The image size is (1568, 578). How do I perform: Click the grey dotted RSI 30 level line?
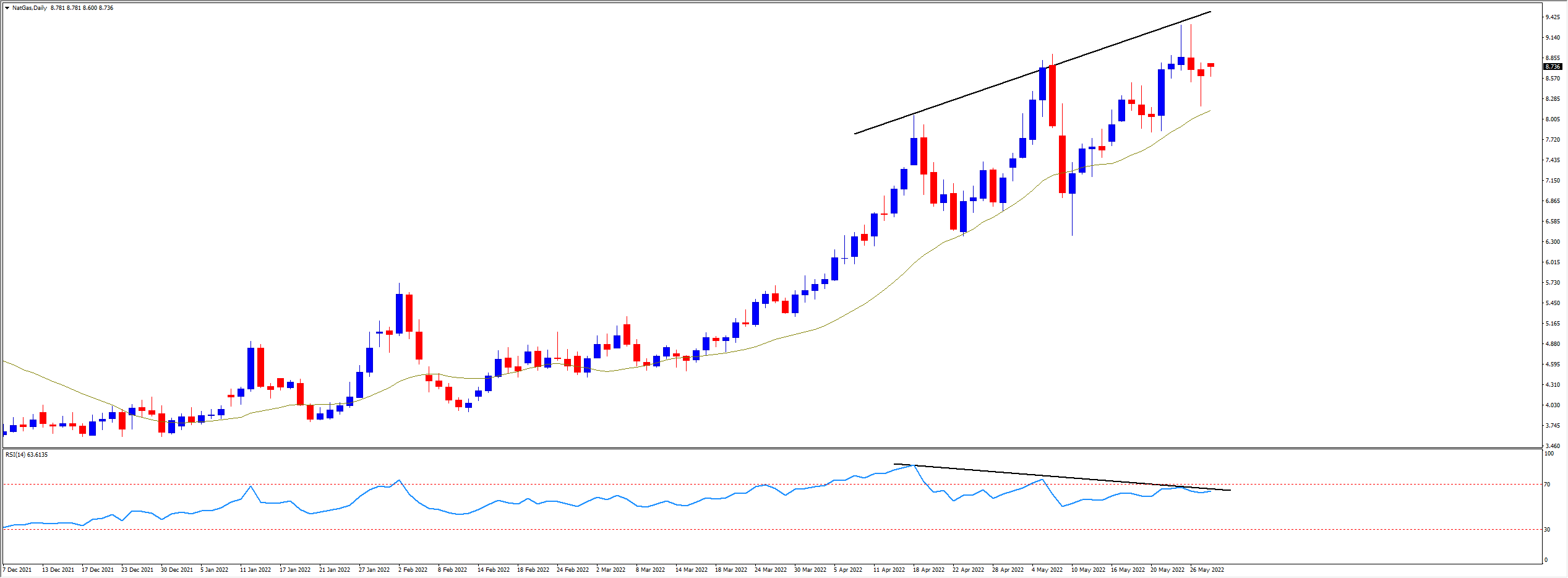619,529
